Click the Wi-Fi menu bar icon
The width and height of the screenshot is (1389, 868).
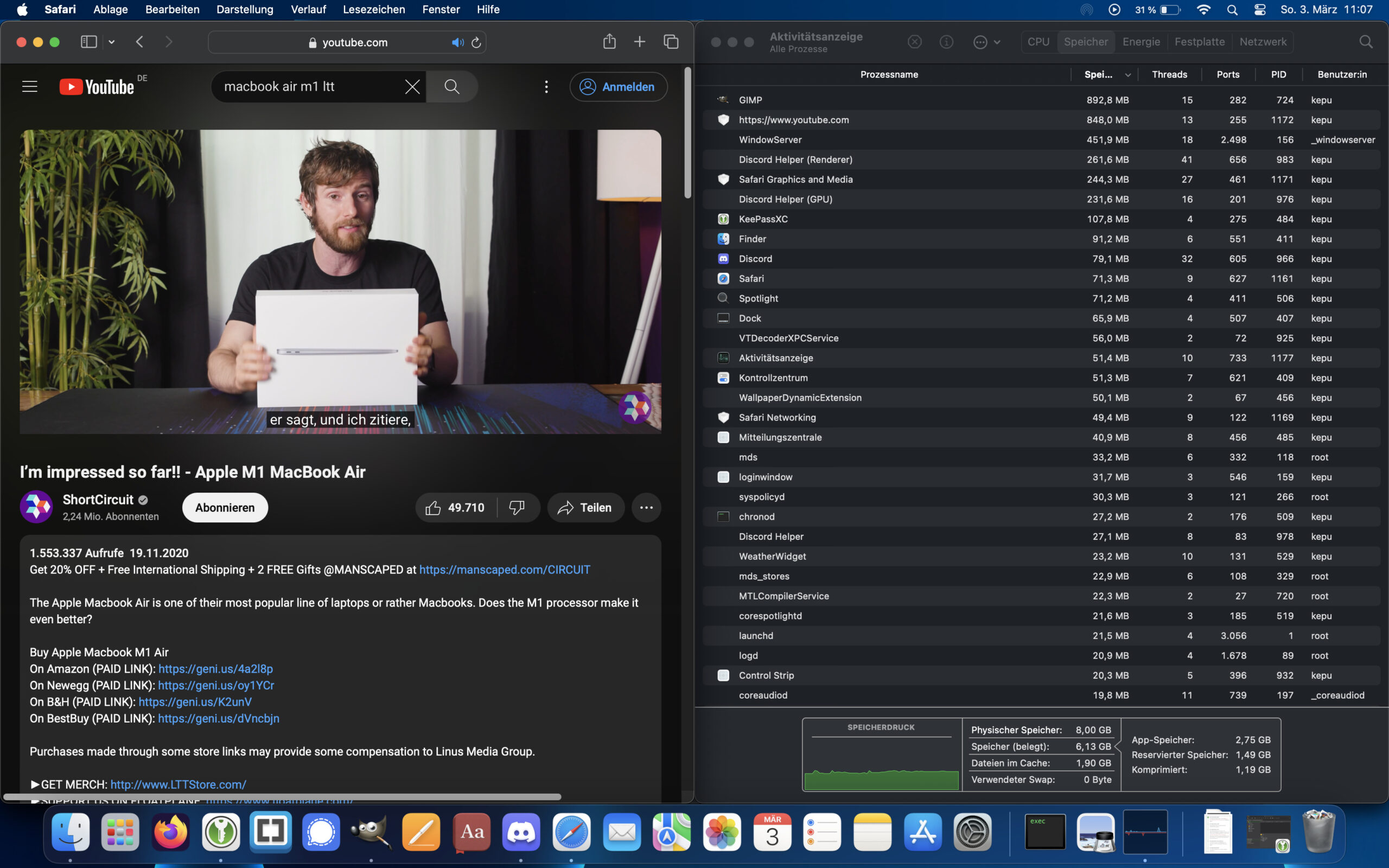1203,10
